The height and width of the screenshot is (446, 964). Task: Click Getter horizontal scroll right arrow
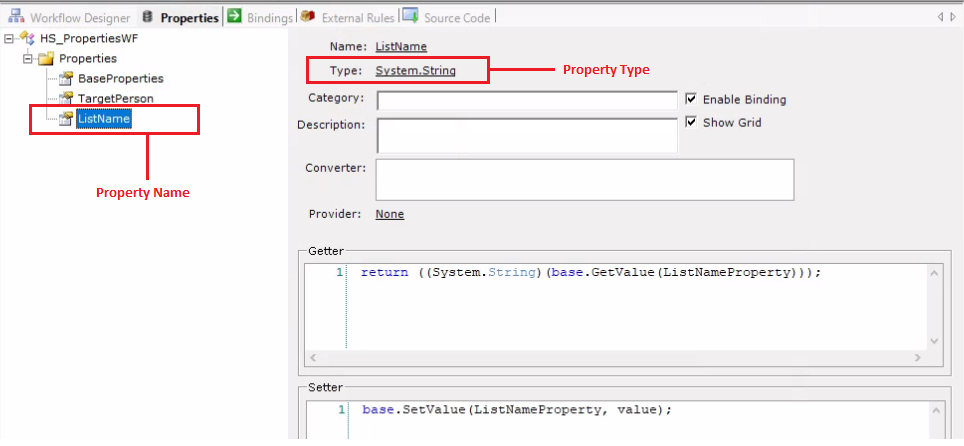click(x=918, y=357)
